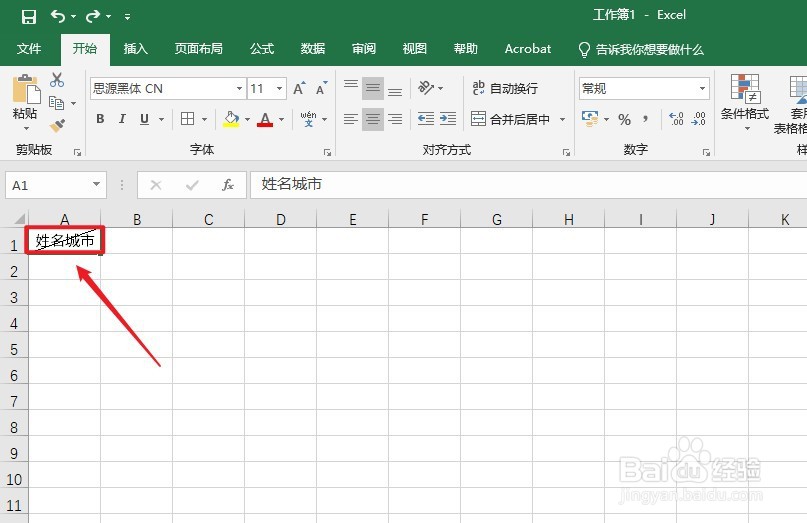The height and width of the screenshot is (523, 807).
Task: Decrease decimal places
Action: 698,119
